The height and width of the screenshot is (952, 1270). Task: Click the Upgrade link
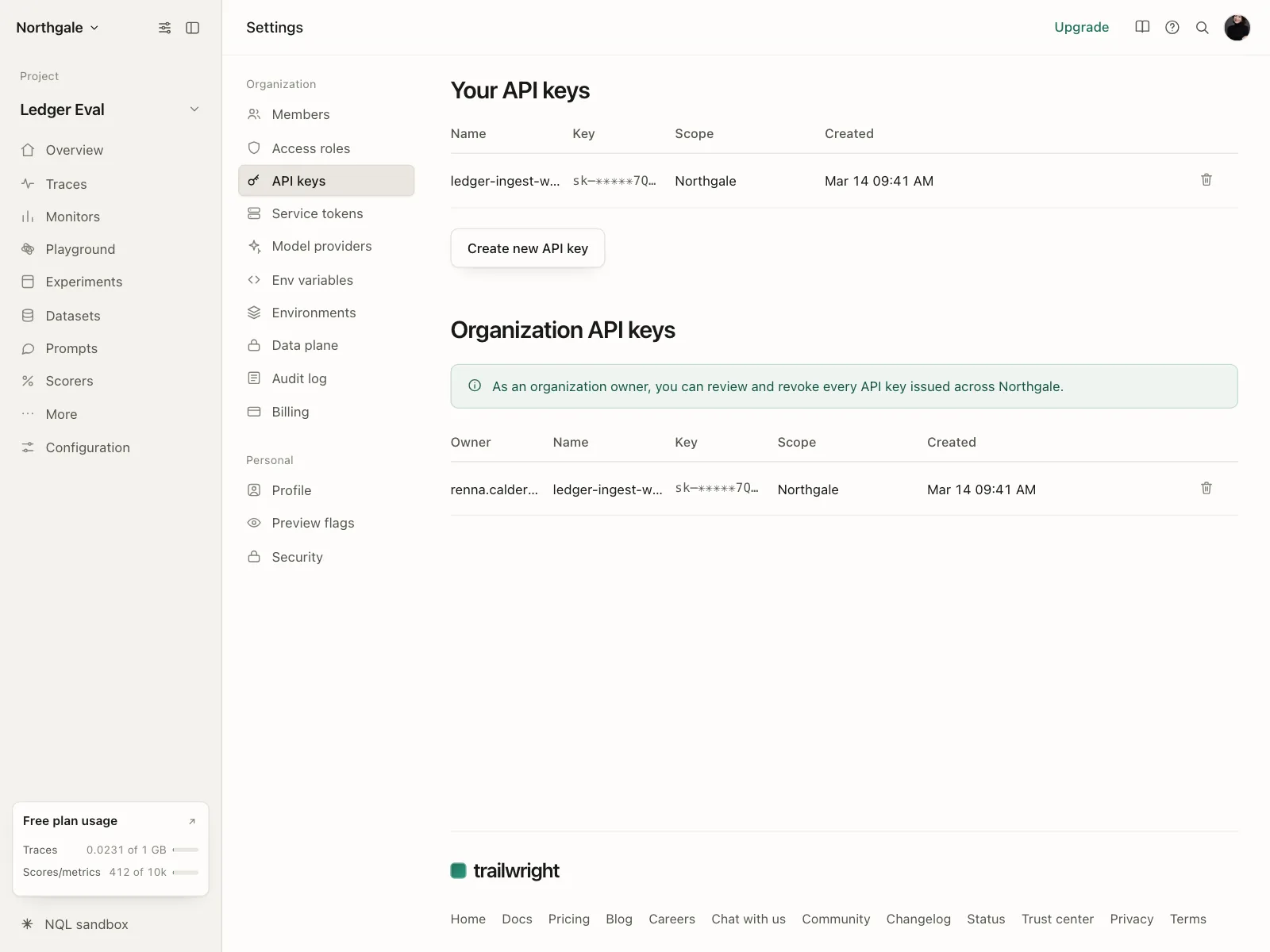pos(1081,27)
